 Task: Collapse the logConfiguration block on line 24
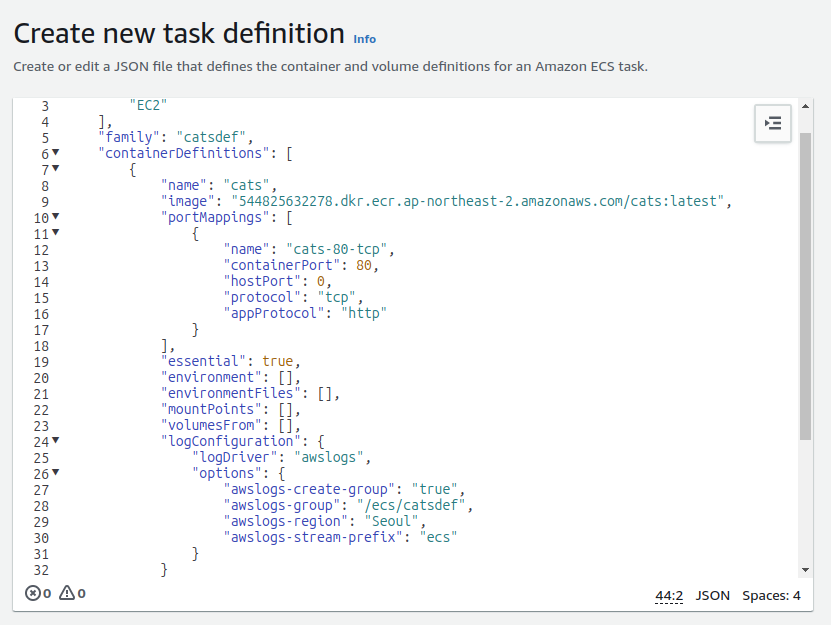55,441
